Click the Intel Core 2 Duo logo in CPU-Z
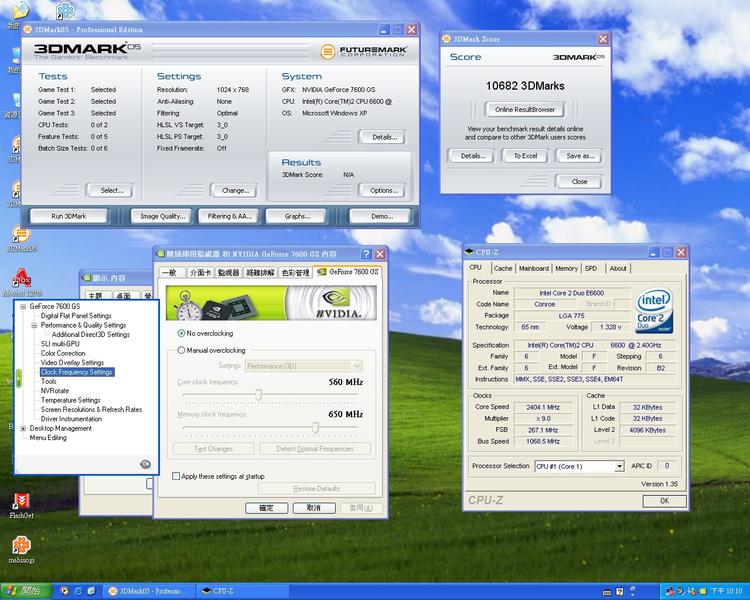Image resolution: width=750 pixels, height=600 pixels. (654, 311)
